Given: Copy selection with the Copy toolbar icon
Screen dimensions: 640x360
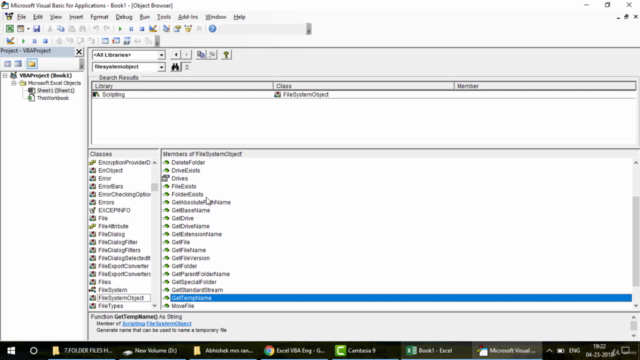Looking at the screenshot, I should click(61, 29).
